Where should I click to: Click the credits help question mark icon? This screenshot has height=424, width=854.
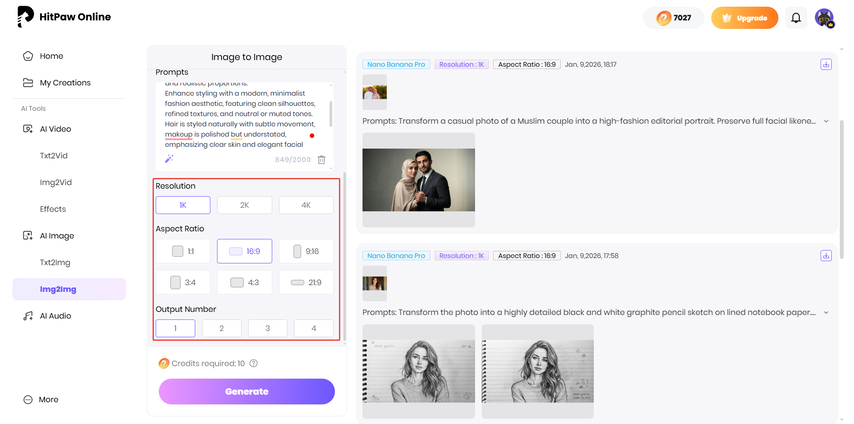point(254,364)
